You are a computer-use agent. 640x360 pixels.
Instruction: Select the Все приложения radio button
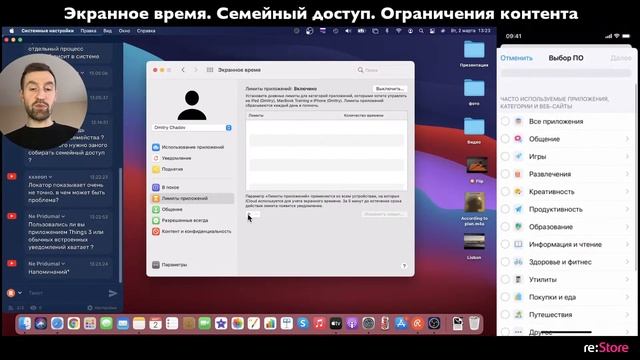coord(505,121)
